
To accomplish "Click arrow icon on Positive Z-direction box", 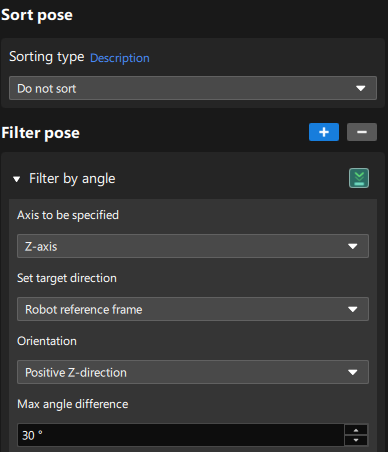I will point(352,372).
